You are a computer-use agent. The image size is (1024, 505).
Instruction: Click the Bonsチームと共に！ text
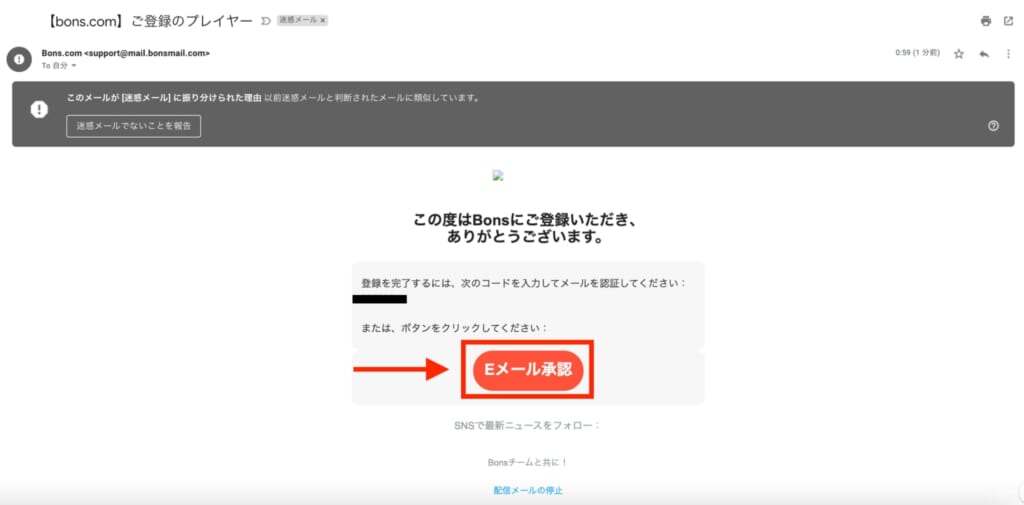[x=528, y=463]
